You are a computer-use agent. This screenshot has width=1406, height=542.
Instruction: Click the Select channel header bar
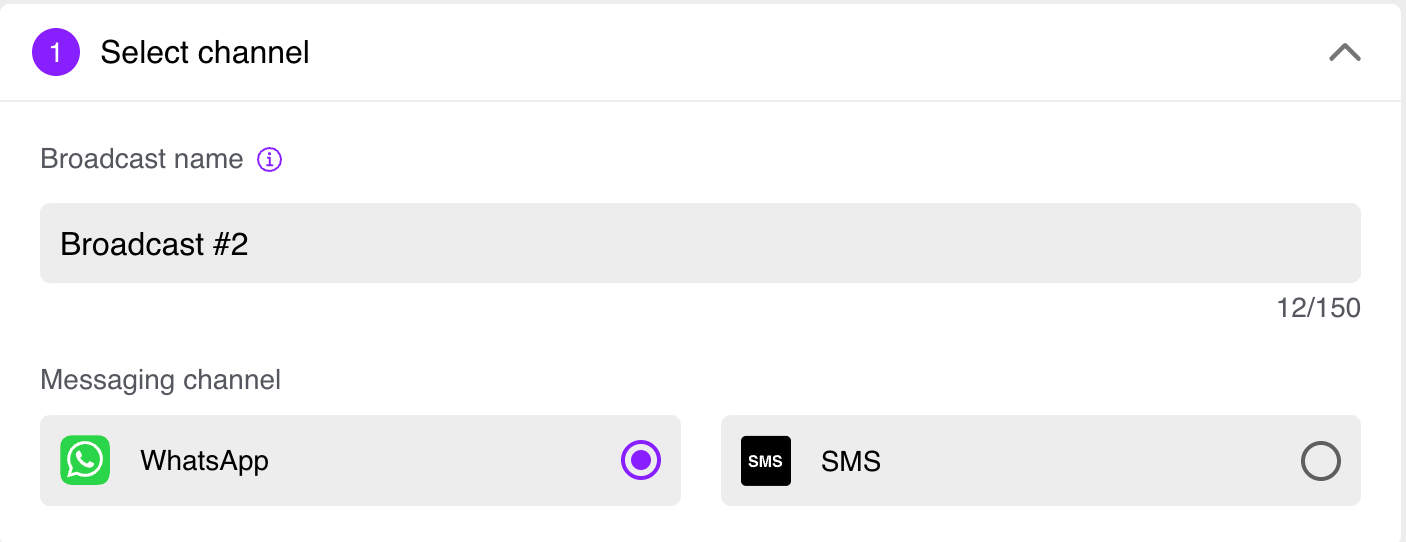tap(700, 52)
